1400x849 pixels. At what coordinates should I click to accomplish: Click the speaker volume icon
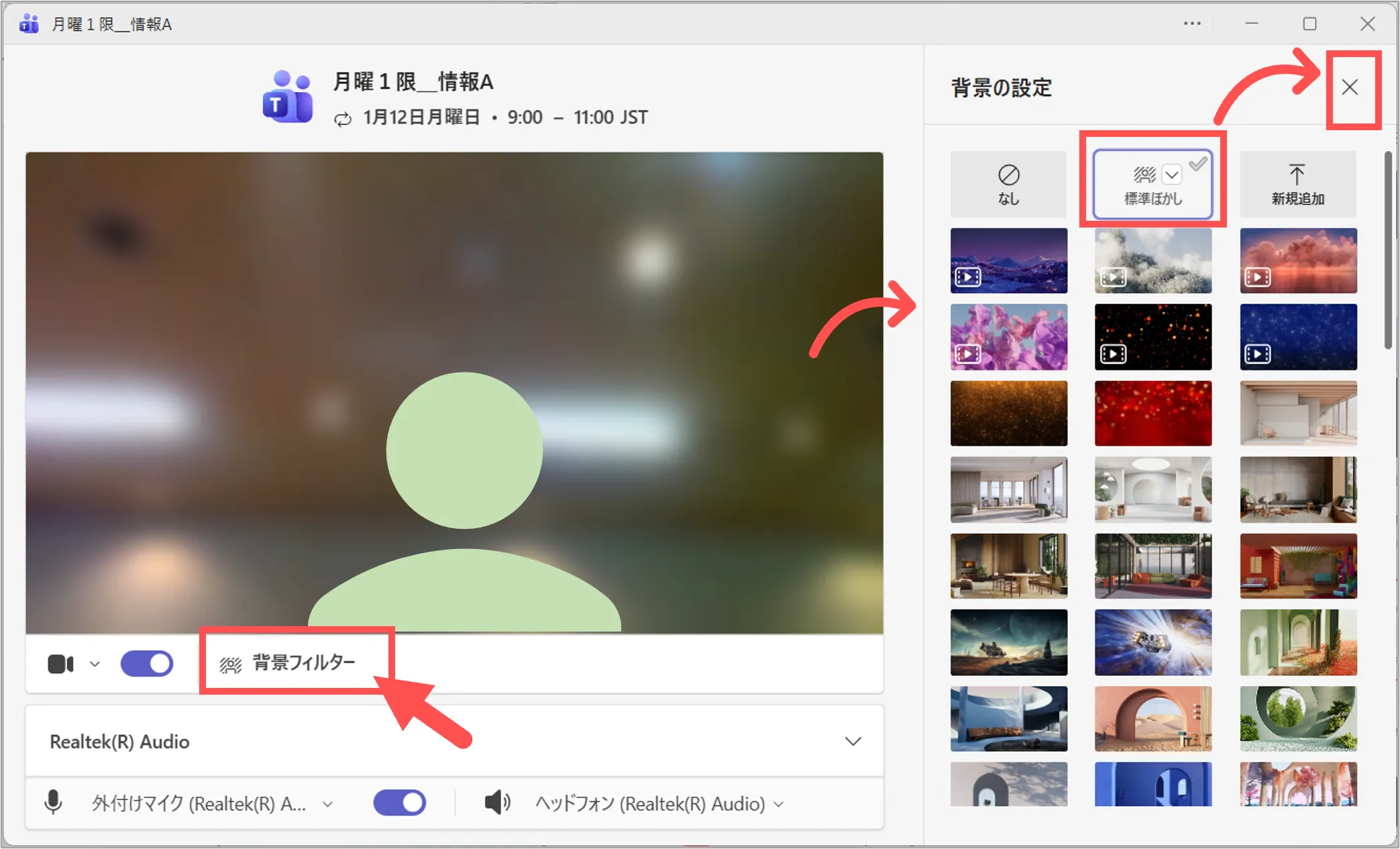(x=497, y=803)
